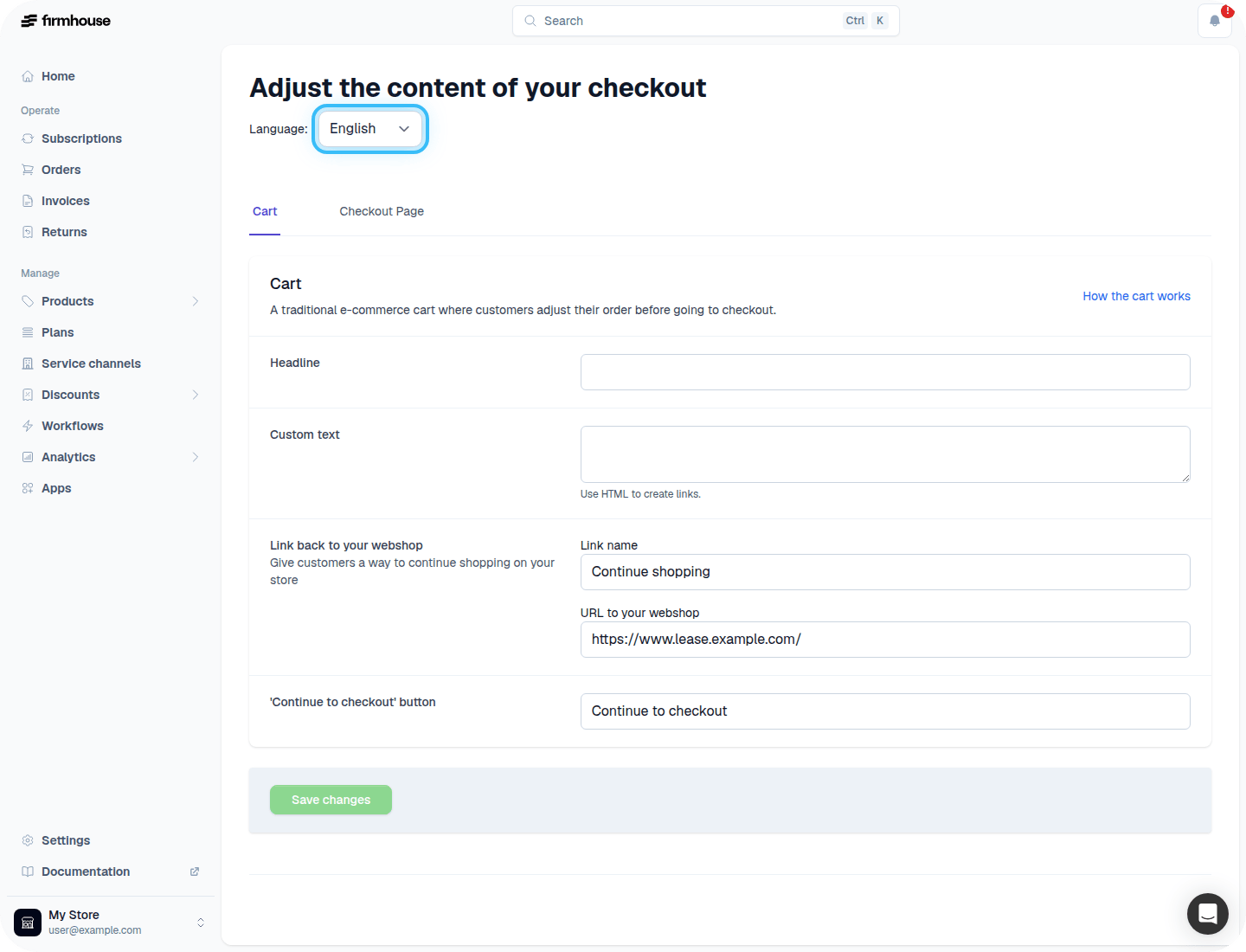Image resolution: width=1246 pixels, height=952 pixels.
Task: Click the Firmhouse logo
Action: pyautogui.click(x=66, y=21)
